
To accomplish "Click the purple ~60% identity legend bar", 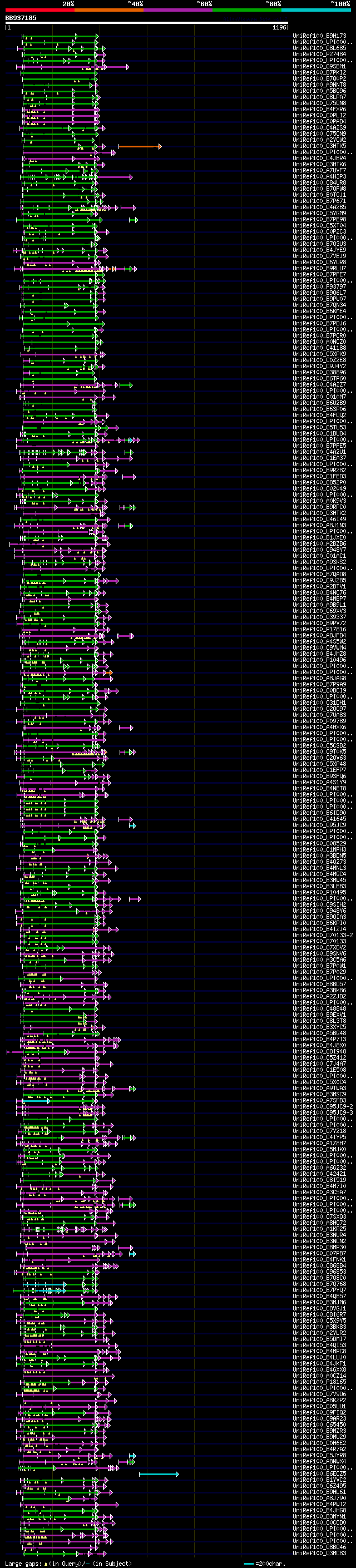I will click(x=179, y=11).
